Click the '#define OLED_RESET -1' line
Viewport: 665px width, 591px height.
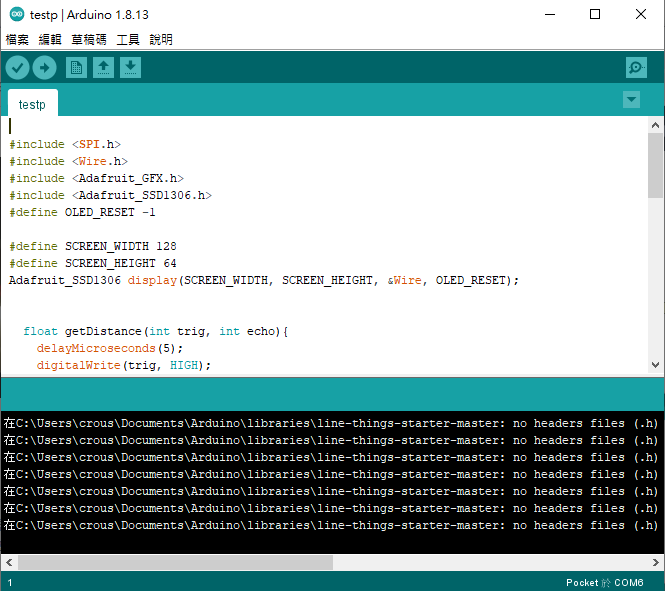tap(83, 212)
